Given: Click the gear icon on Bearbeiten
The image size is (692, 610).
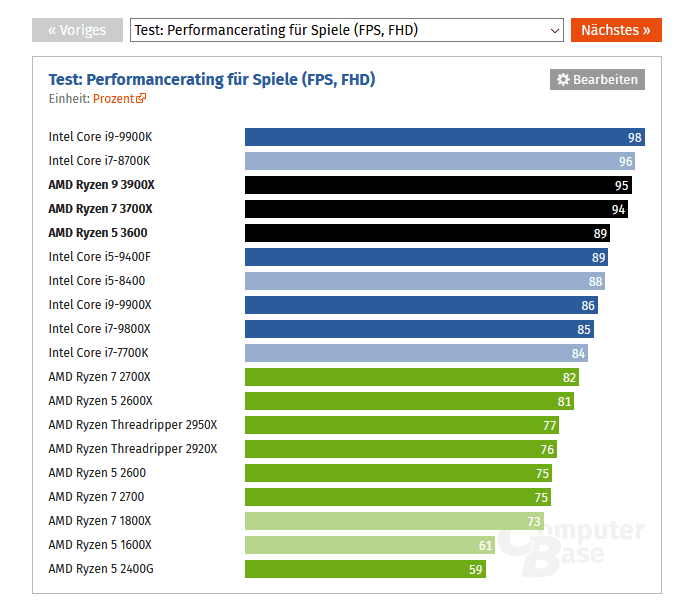Looking at the screenshot, I should click(x=563, y=80).
